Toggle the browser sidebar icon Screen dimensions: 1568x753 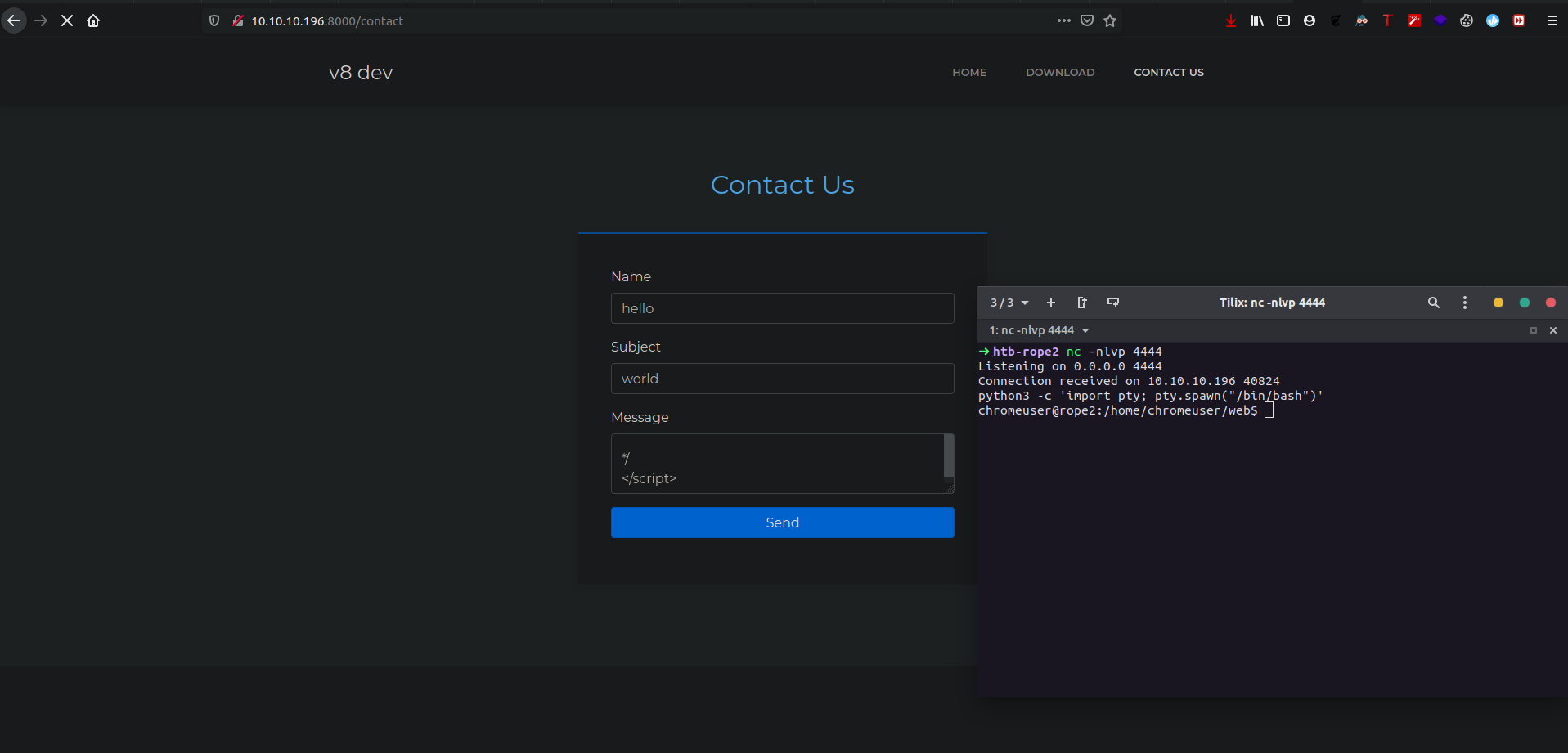pyautogui.click(x=1283, y=20)
